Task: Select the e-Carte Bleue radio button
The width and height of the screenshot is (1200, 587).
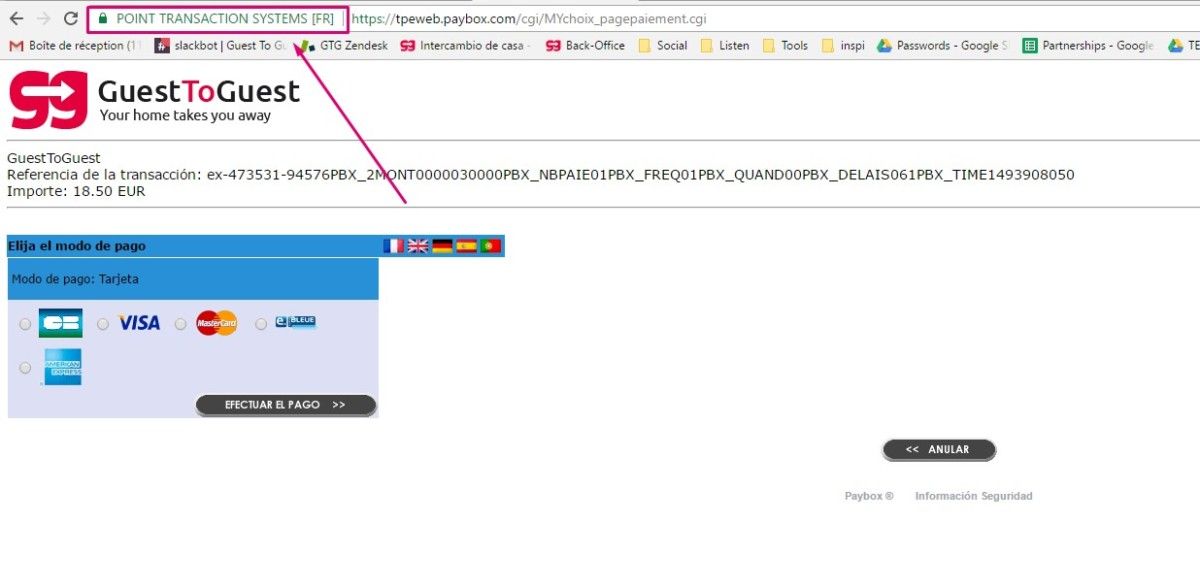Action: click(x=261, y=324)
